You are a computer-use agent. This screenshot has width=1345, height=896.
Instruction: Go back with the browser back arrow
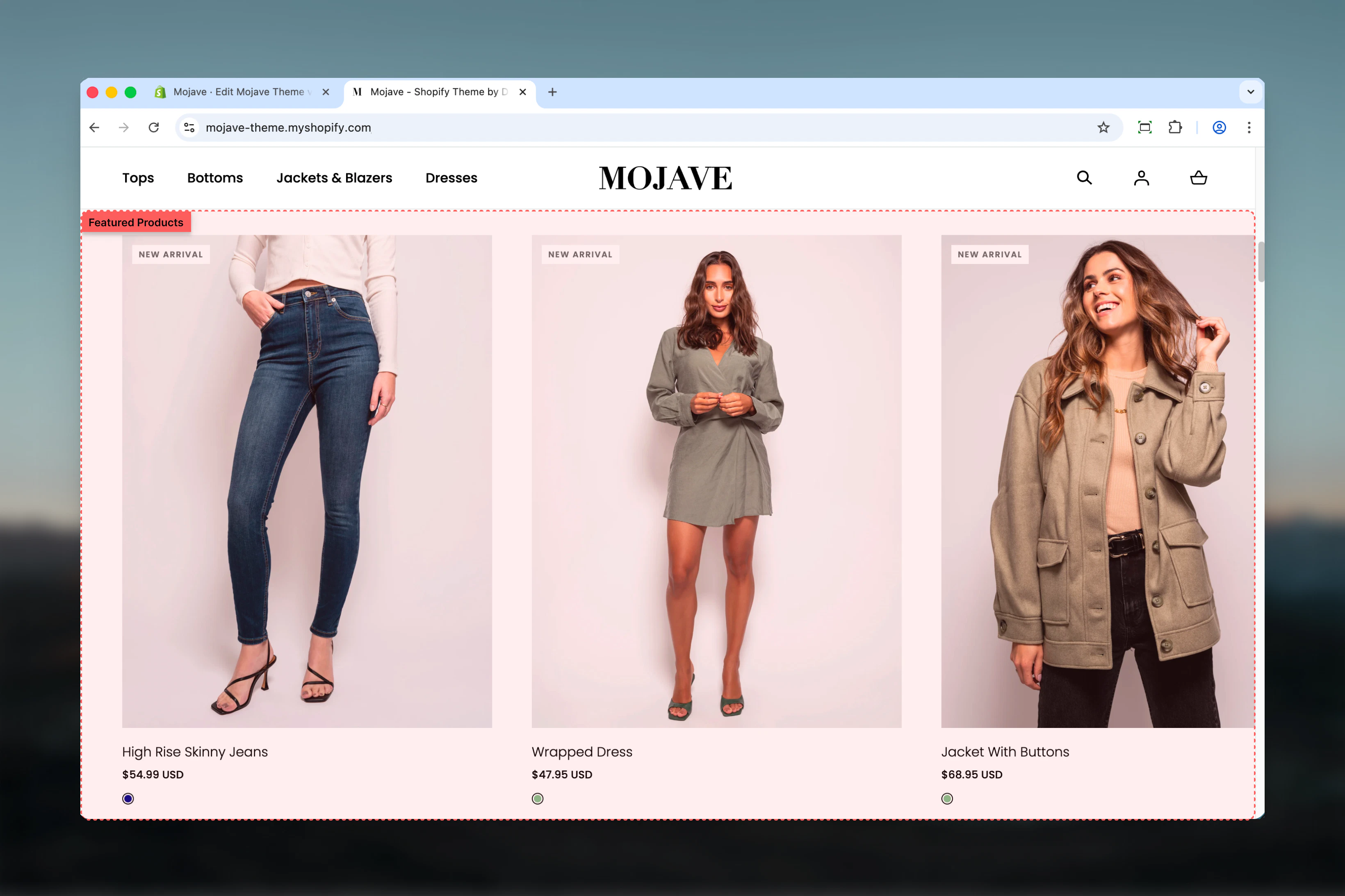94,127
